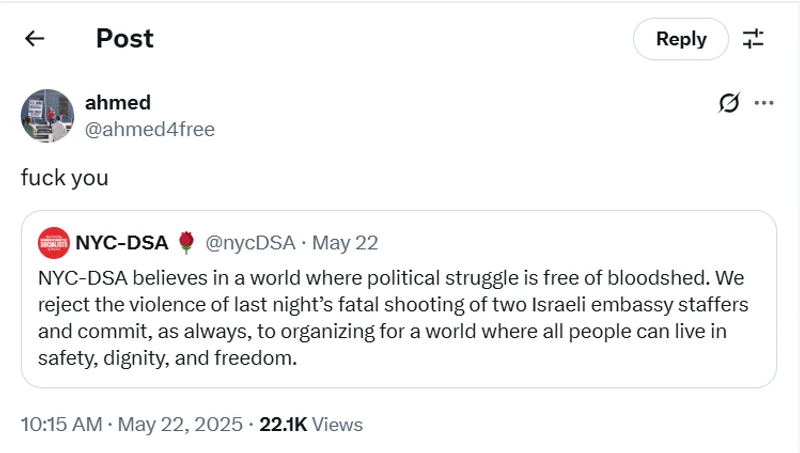Open the NYC-DSA account name
800x453 pixels.
[x=121, y=243]
